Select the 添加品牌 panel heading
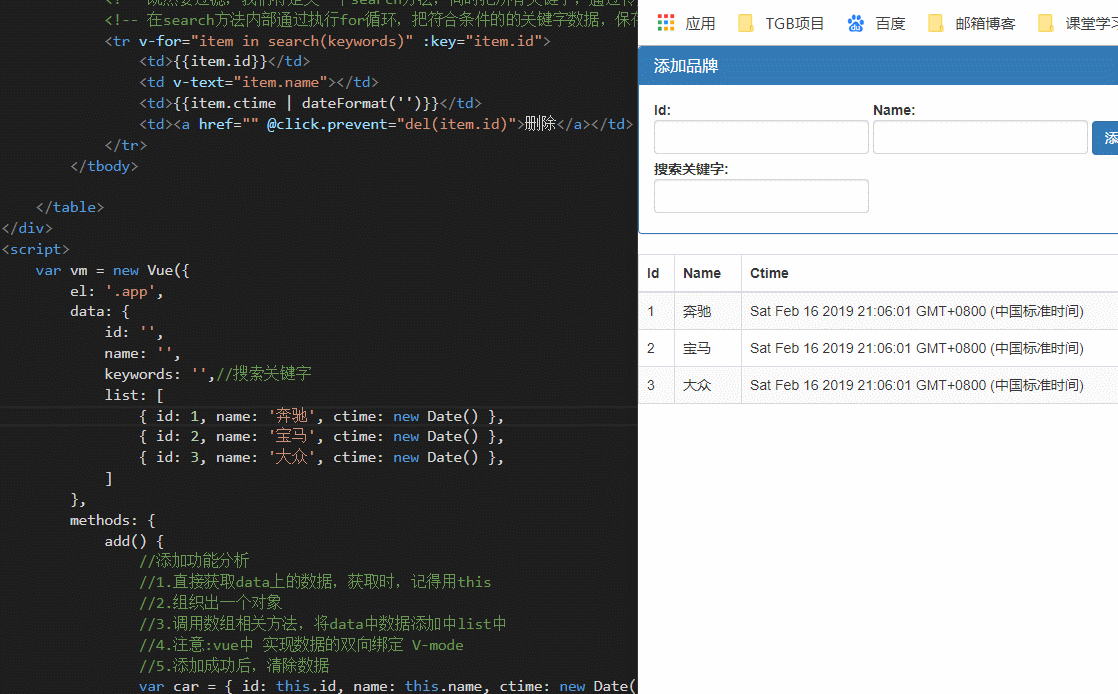1118x694 pixels. [x=685, y=66]
